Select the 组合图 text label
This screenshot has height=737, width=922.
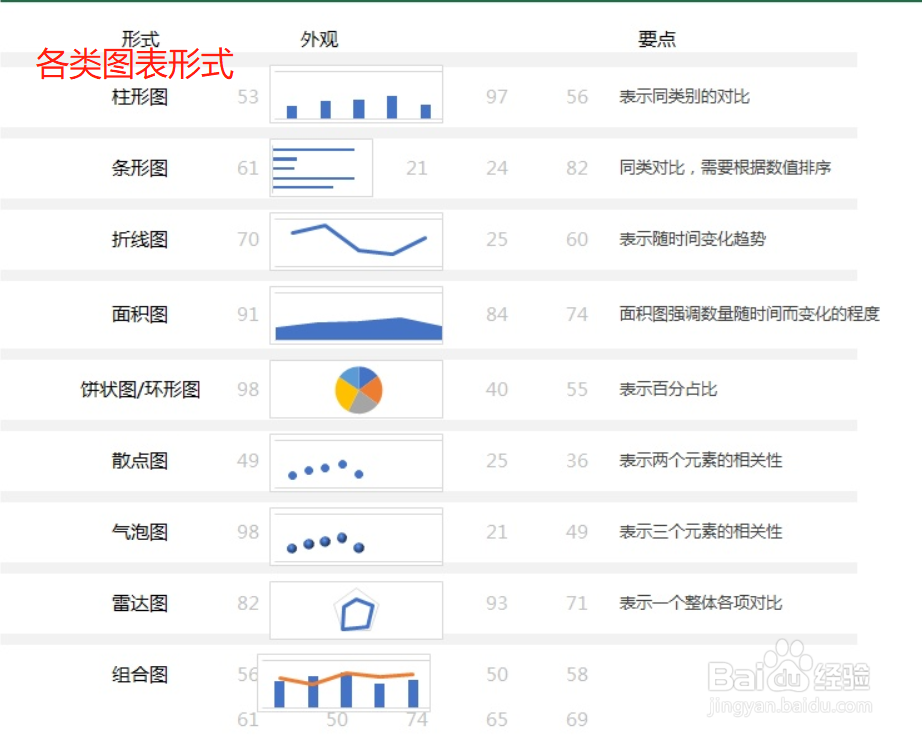139,675
